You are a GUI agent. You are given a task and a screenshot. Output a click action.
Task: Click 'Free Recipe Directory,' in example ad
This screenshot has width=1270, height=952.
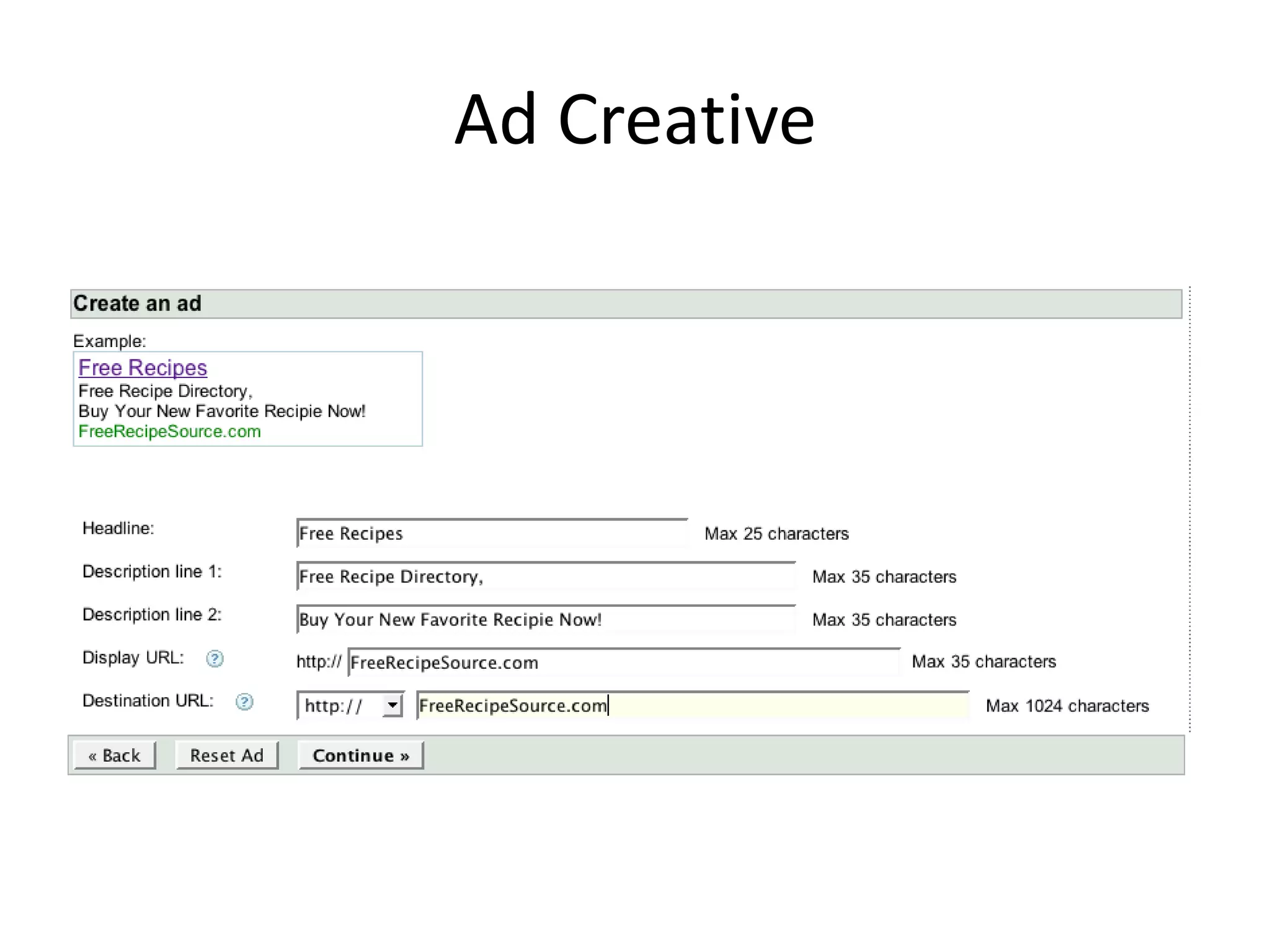tap(166, 391)
